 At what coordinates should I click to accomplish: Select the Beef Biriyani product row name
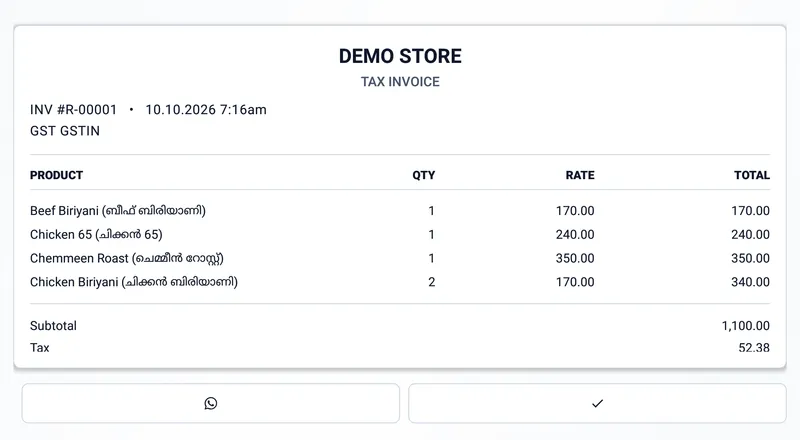click(x=118, y=211)
